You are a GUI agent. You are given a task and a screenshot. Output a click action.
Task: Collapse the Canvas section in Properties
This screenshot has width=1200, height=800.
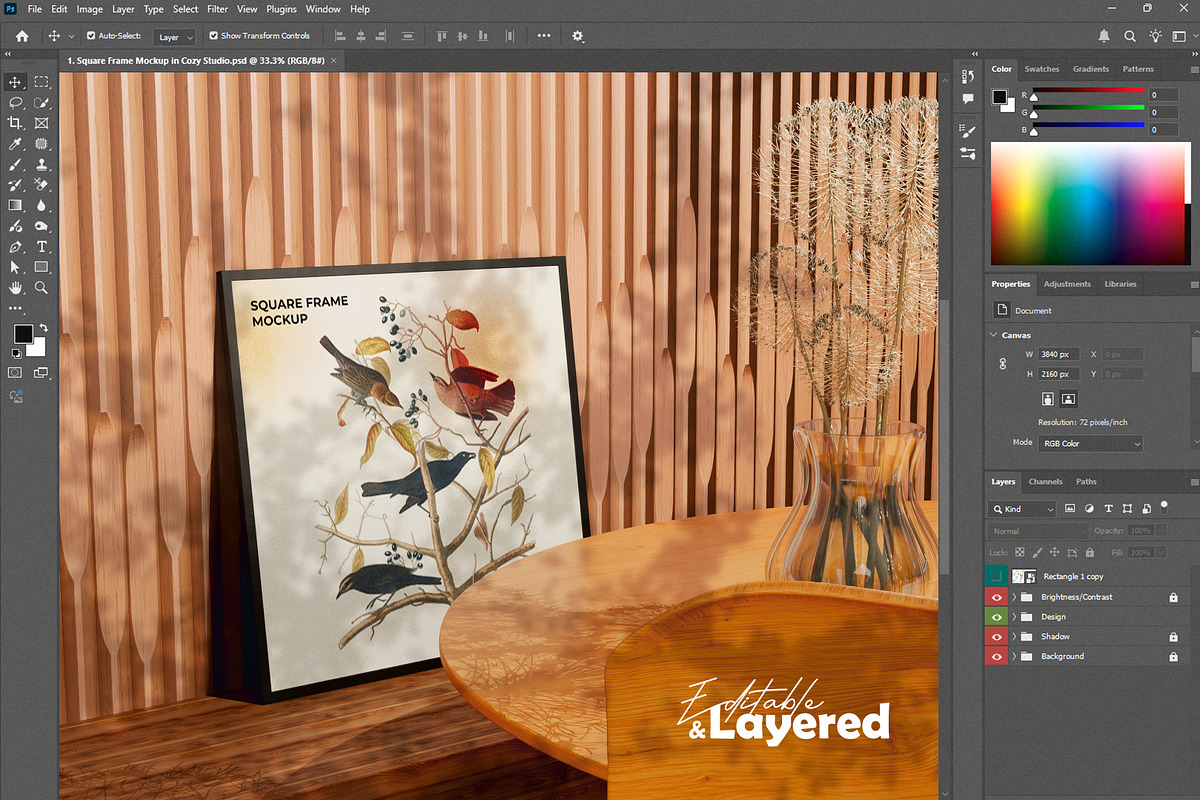coord(994,335)
